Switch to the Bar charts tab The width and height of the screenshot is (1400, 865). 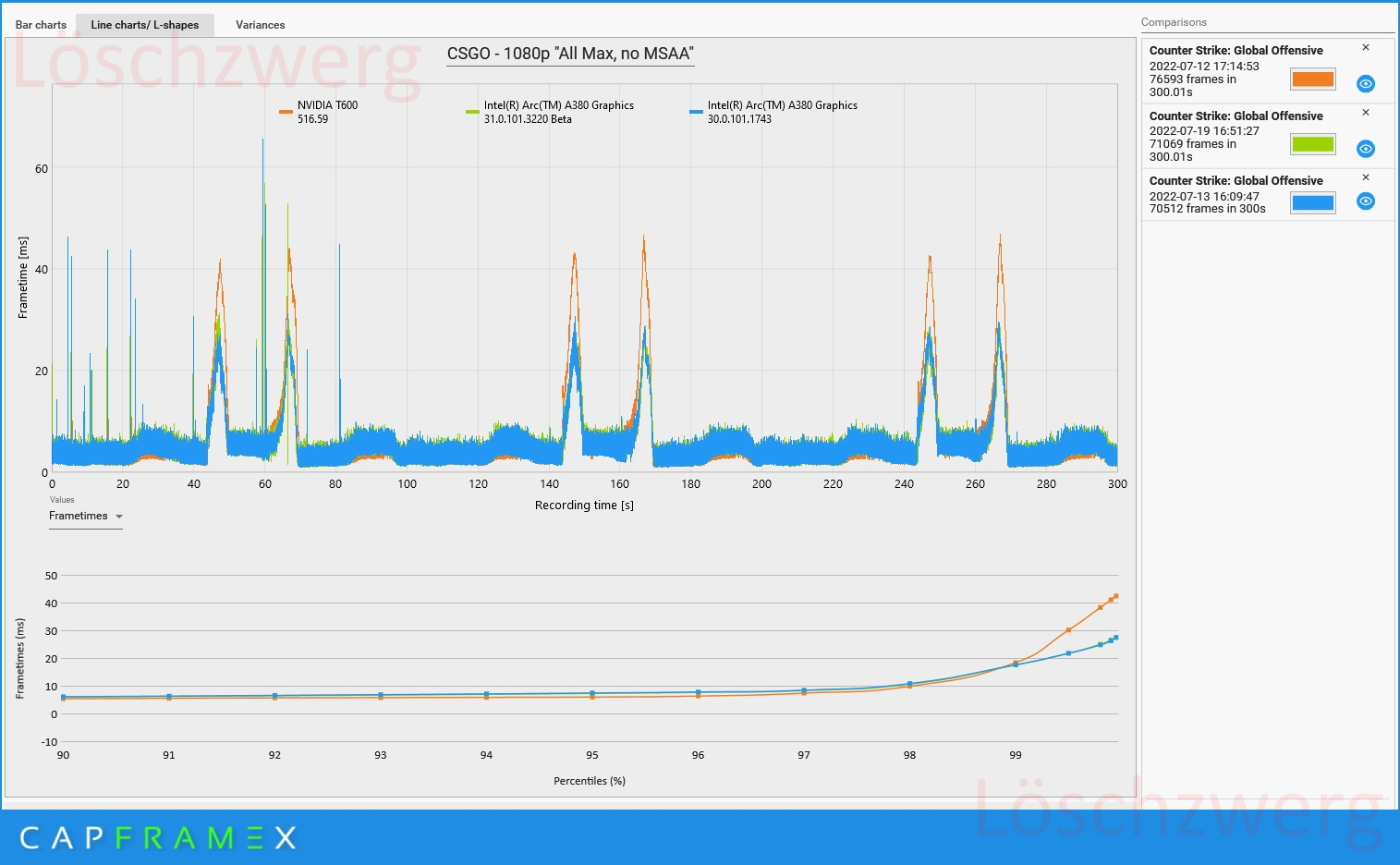coord(41,25)
